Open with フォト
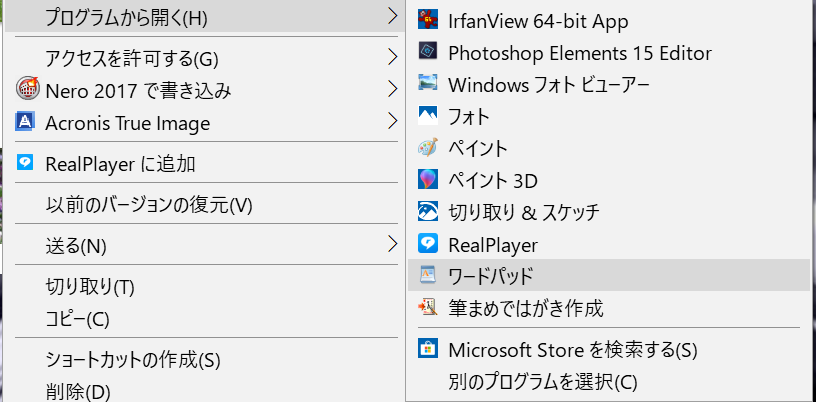The width and height of the screenshot is (816, 402). (x=609, y=117)
